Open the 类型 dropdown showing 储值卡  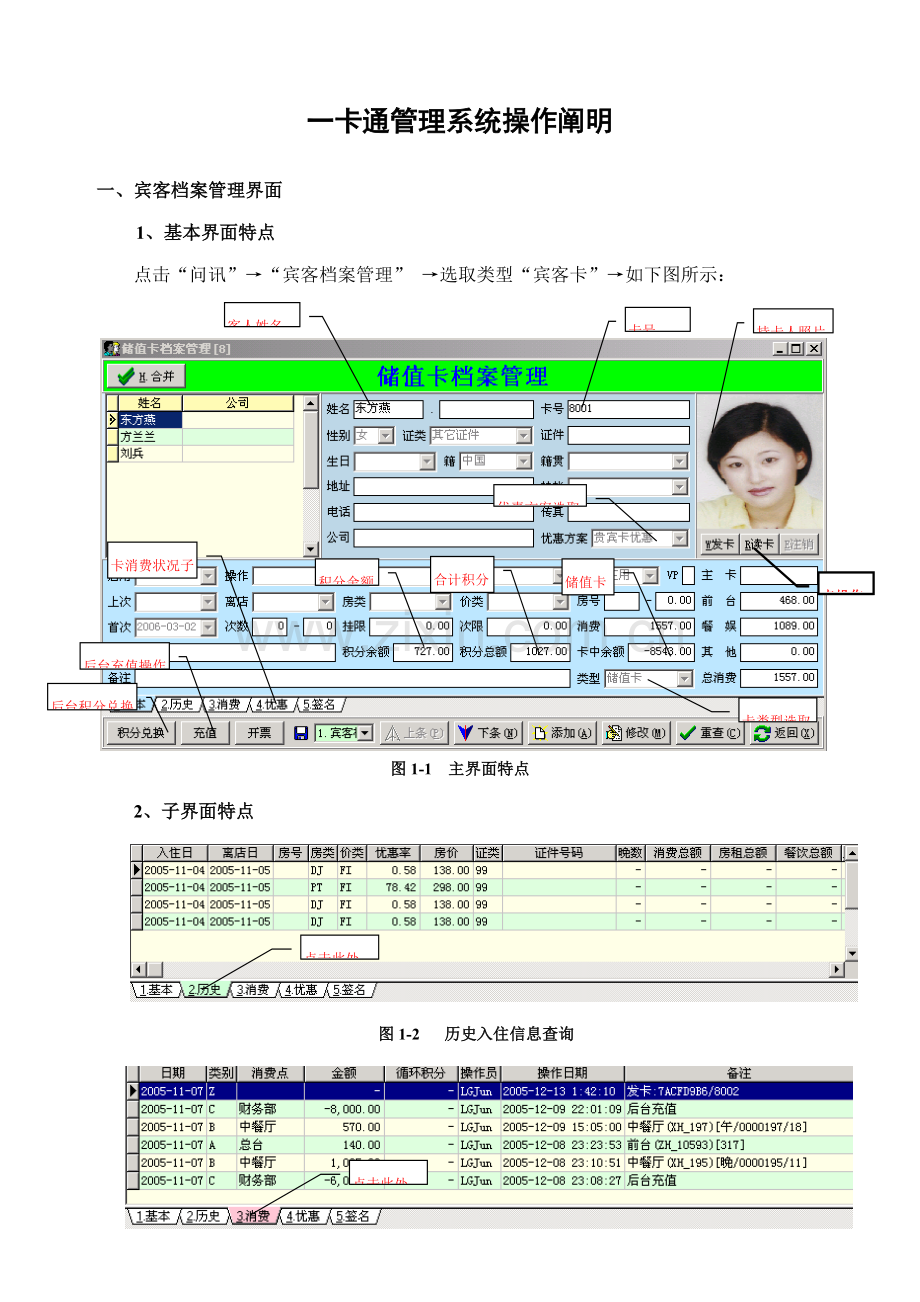click(x=684, y=679)
